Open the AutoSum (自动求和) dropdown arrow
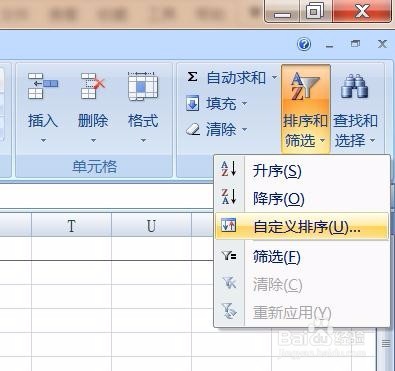Screen dimensions: 395x371 pyautogui.click(x=274, y=77)
